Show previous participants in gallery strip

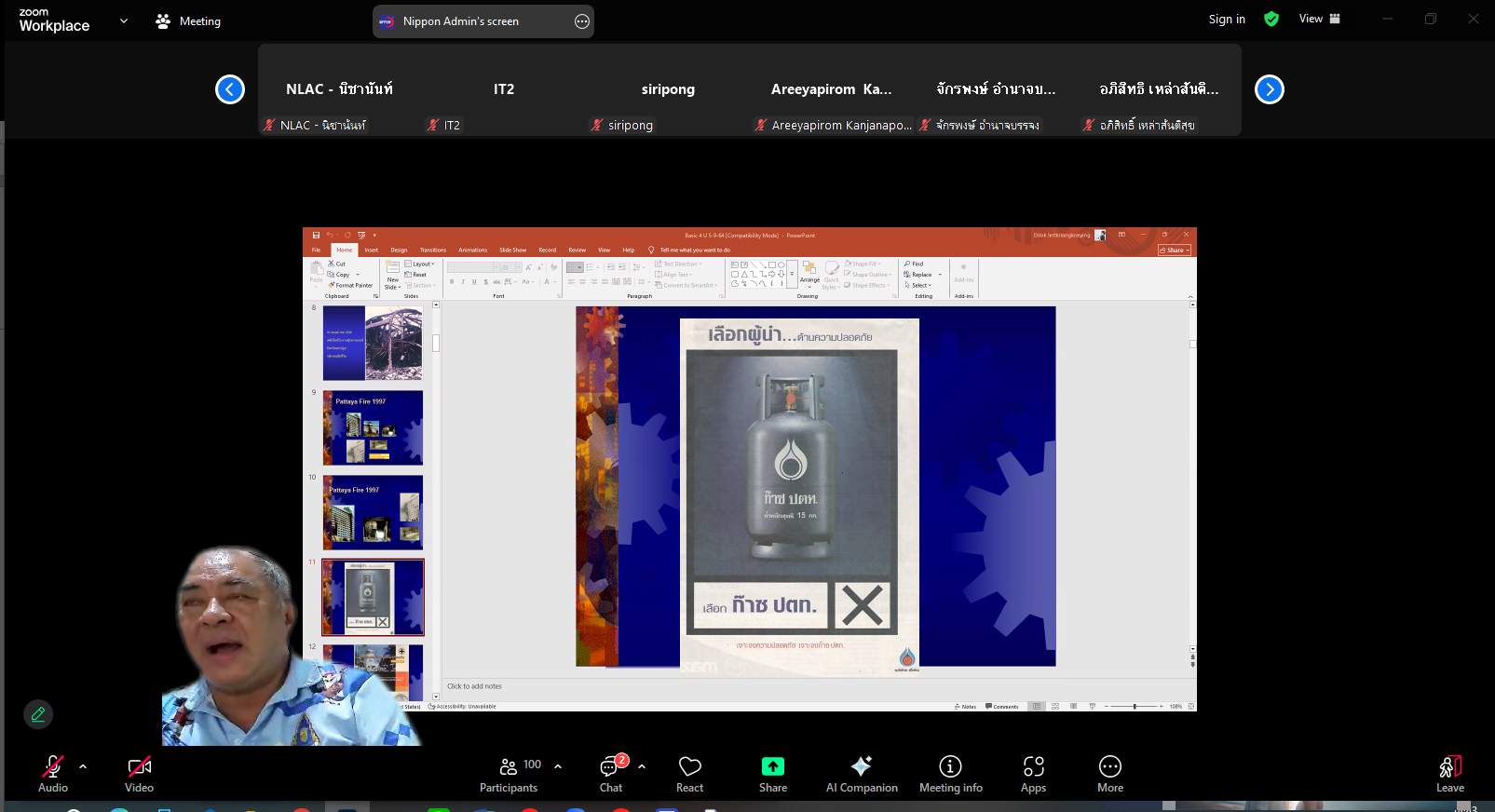[230, 89]
